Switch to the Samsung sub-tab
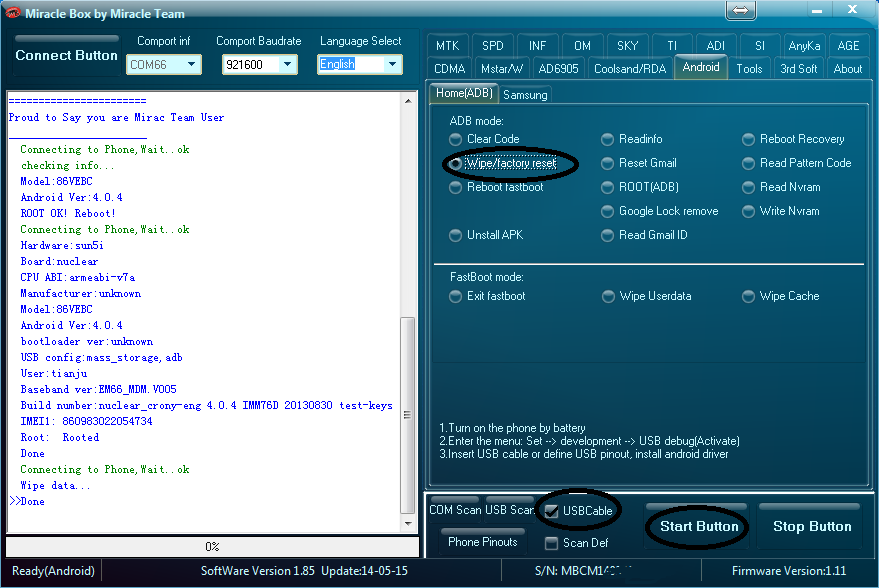Viewport: 879px width, 588px height. [525, 95]
